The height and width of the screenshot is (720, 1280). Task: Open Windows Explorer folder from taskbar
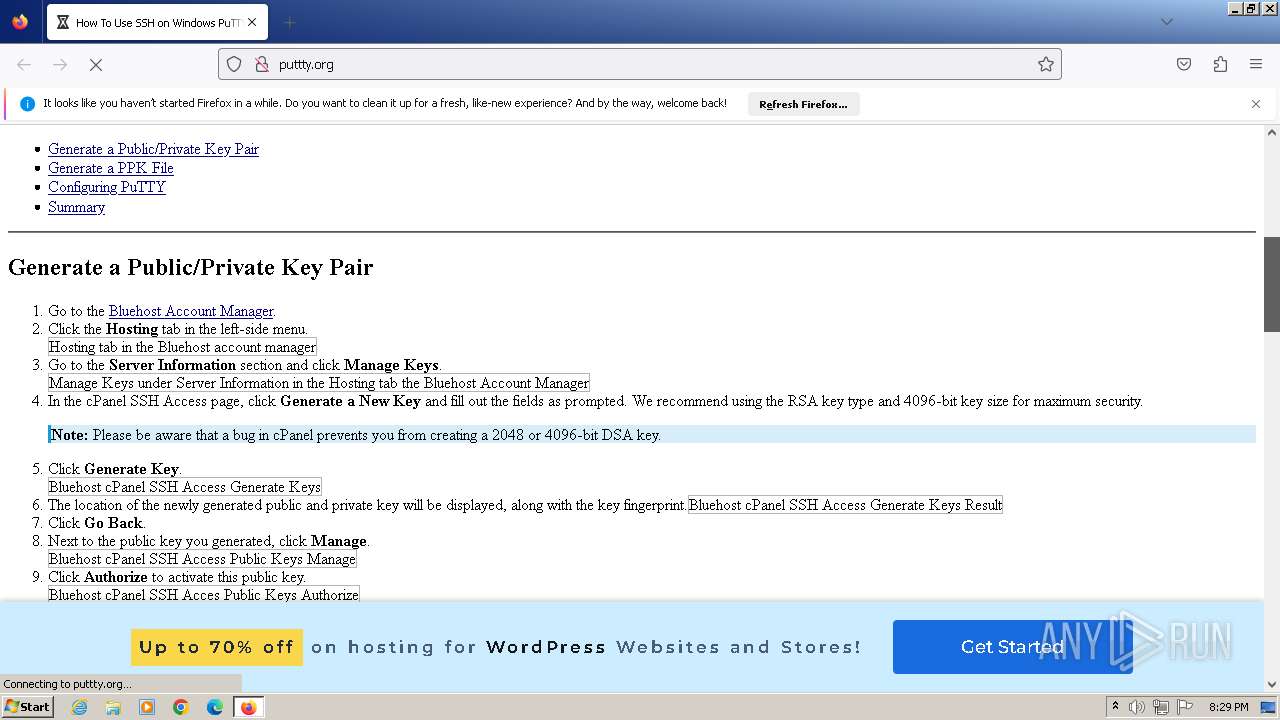(x=113, y=707)
